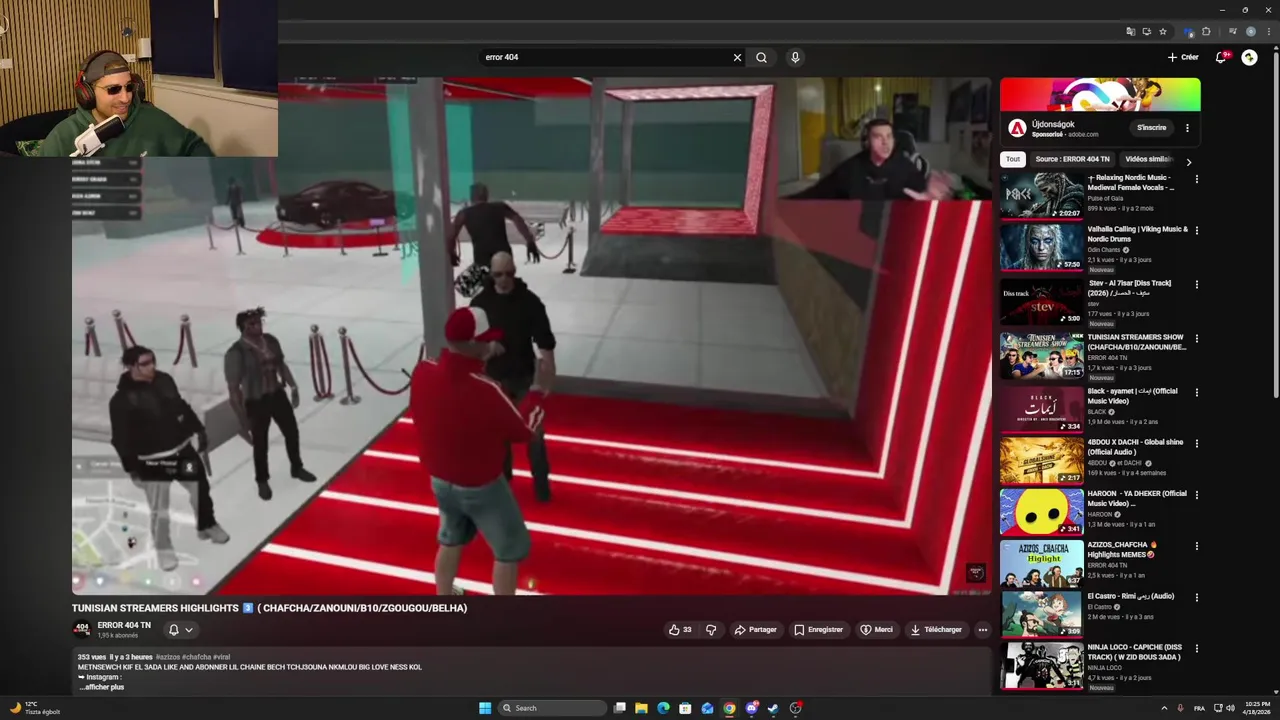
Task: Open AZIZOS_CHAFCHA Highlights MEMES thumbnail
Action: 1042,564
